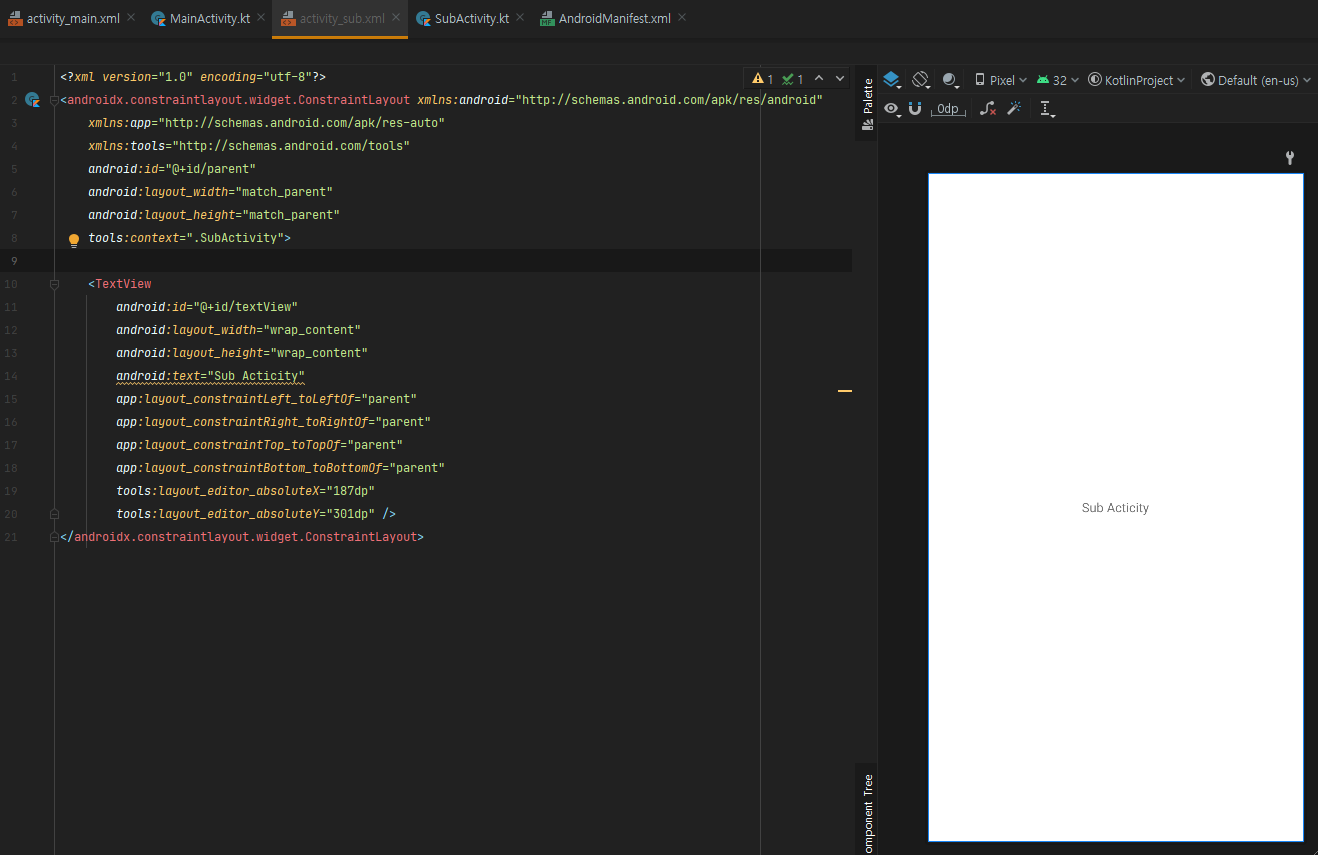The image size is (1318, 855).
Task: Close the MainActivity.kt tab
Action: point(261,18)
